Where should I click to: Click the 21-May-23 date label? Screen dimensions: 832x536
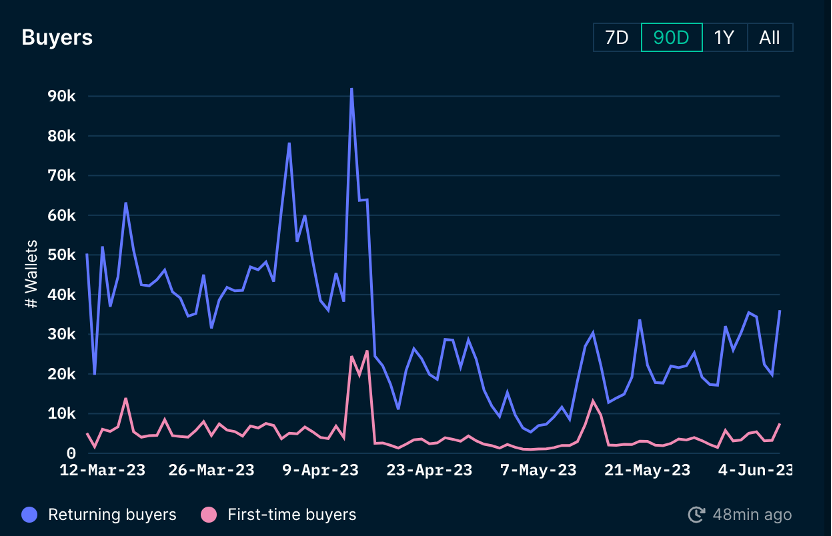tap(647, 470)
